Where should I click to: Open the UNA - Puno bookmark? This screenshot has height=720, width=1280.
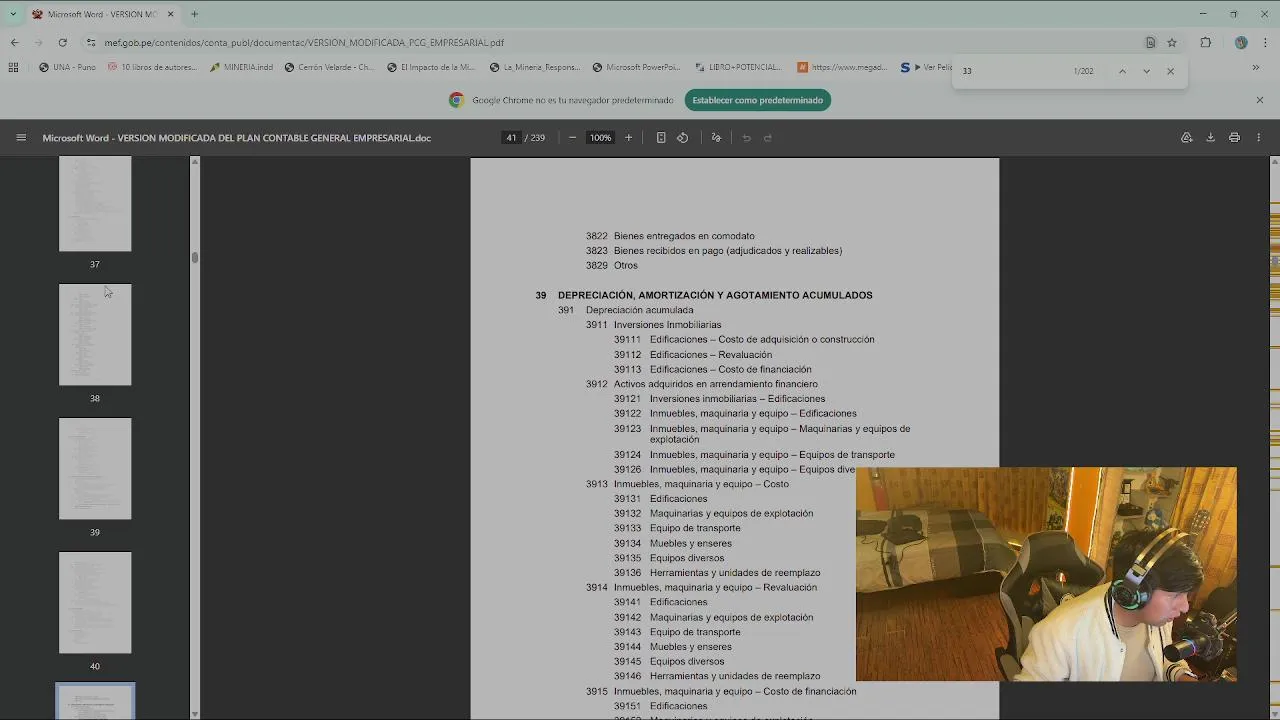coord(67,67)
